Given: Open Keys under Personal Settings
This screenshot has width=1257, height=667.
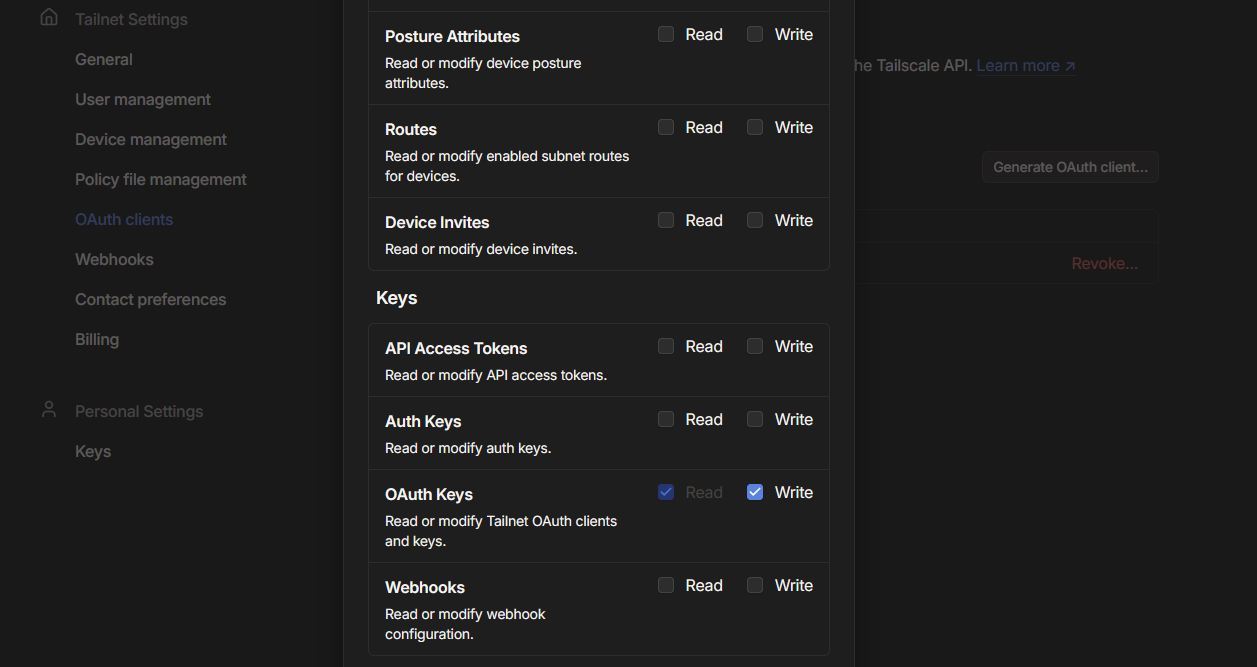Looking at the screenshot, I should tap(93, 451).
